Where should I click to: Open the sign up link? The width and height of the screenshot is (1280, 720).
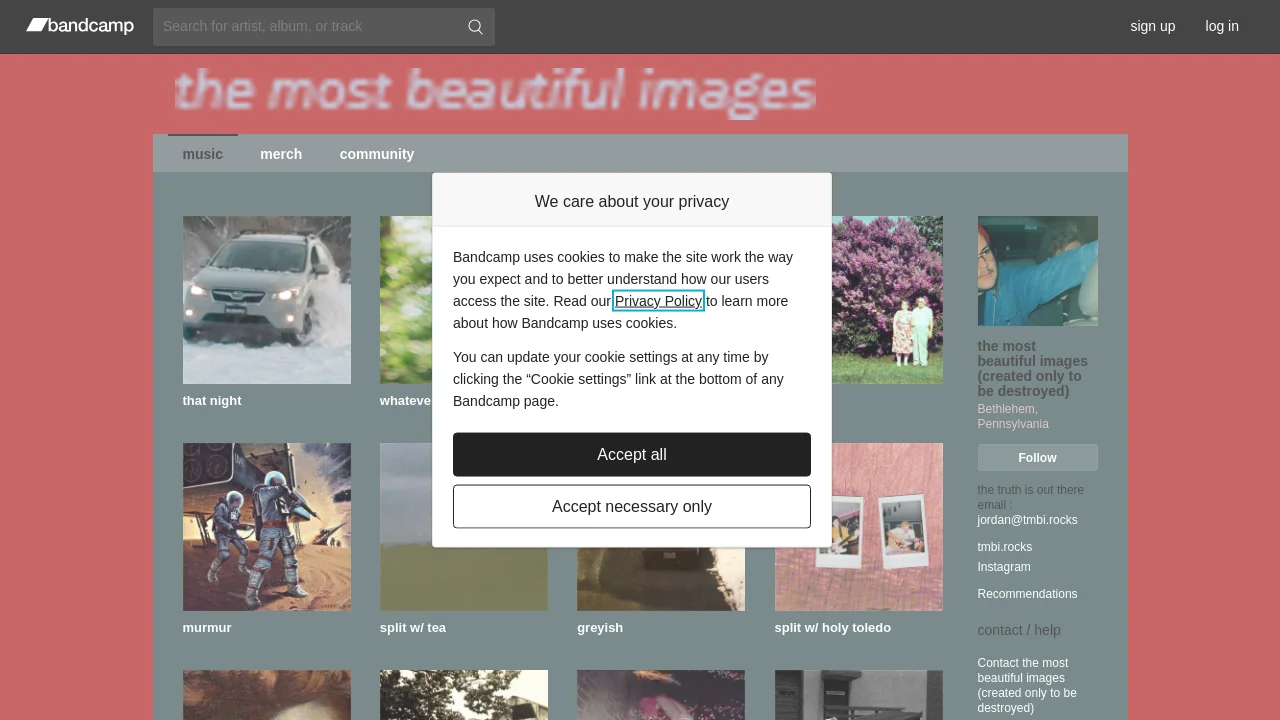click(1152, 26)
